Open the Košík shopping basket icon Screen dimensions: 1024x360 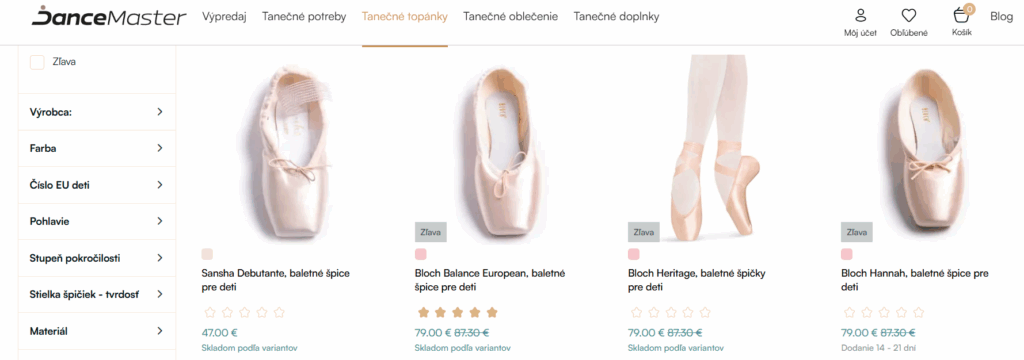[x=961, y=16]
